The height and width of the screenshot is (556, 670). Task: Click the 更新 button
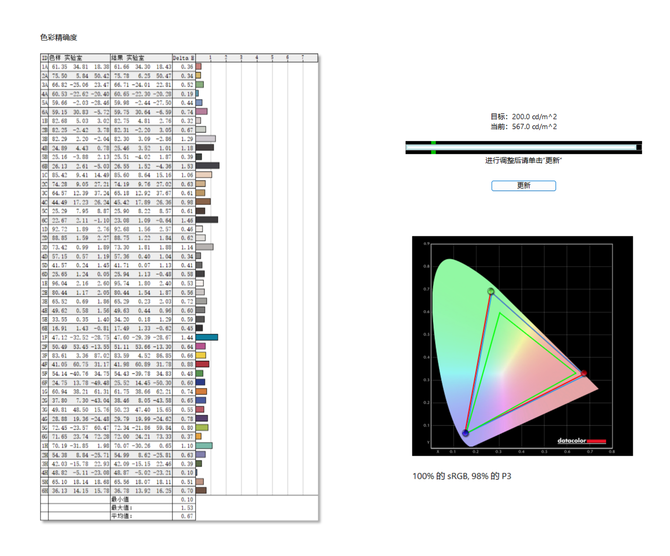coord(523,185)
